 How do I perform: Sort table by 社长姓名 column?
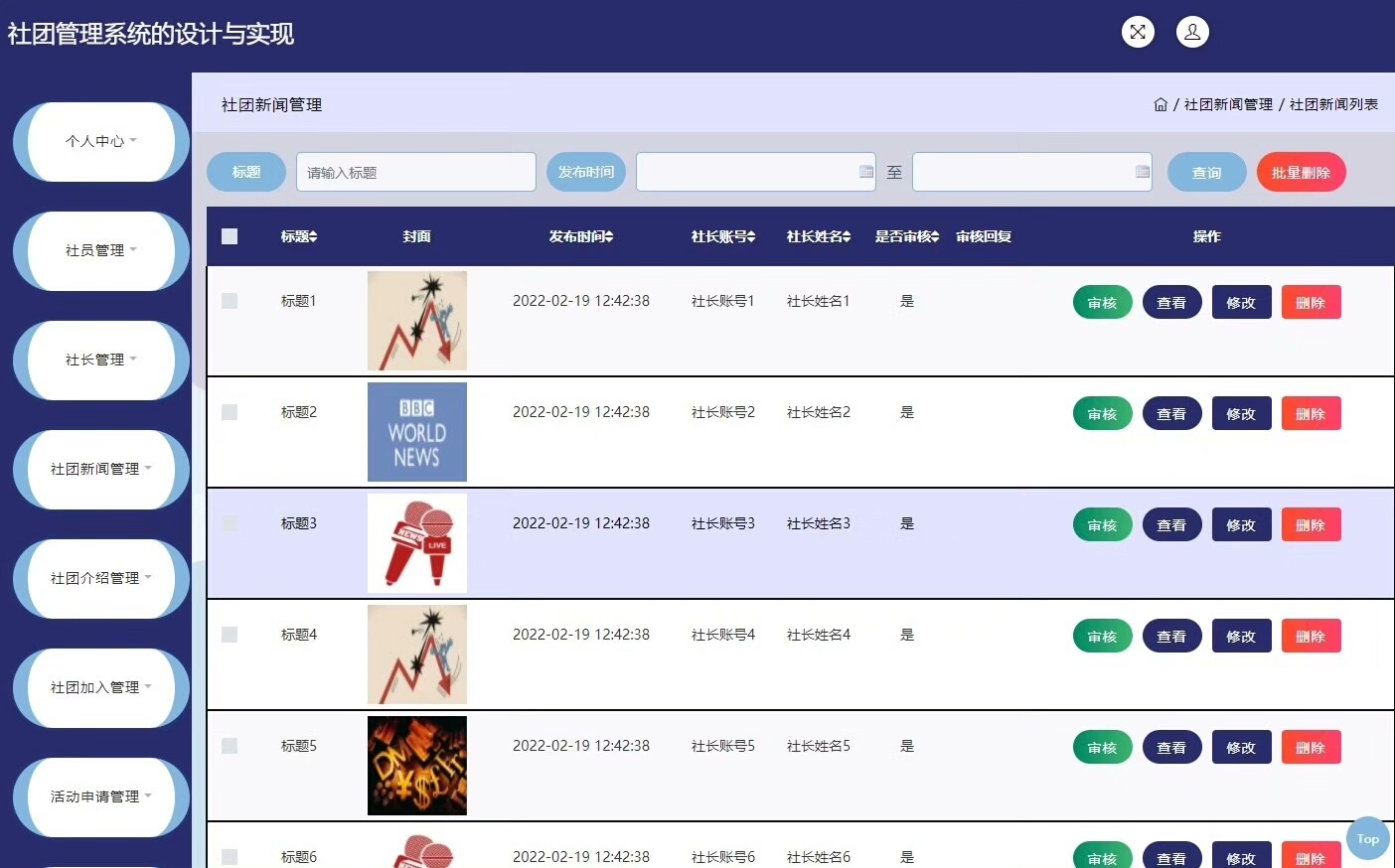click(819, 236)
